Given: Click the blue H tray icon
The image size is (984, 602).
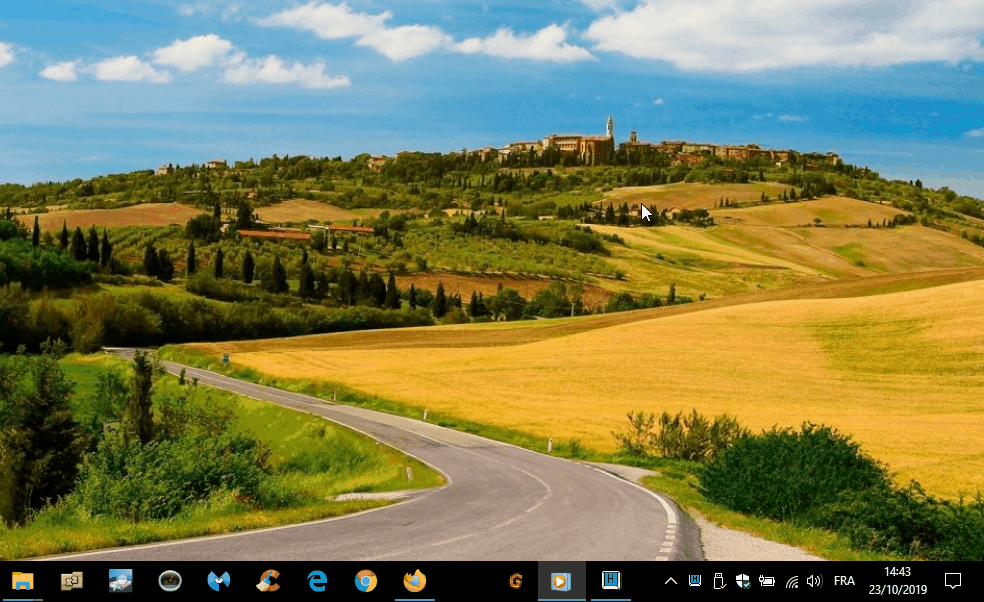Looking at the screenshot, I should tap(695, 581).
